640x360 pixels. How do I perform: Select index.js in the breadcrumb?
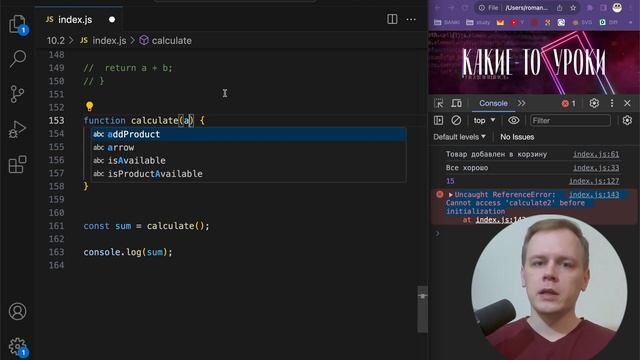(x=104, y=41)
